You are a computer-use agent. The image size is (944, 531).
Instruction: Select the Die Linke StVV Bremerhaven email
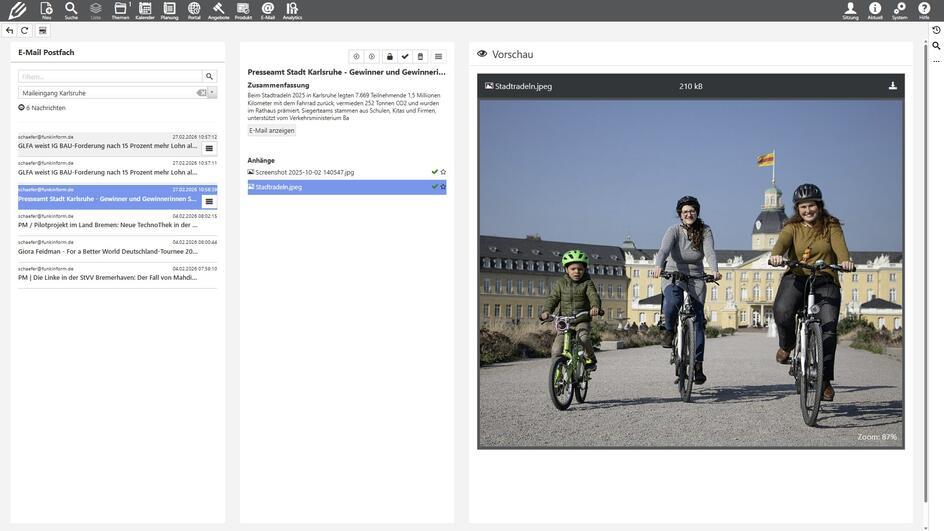pyautogui.click(x=117, y=274)
